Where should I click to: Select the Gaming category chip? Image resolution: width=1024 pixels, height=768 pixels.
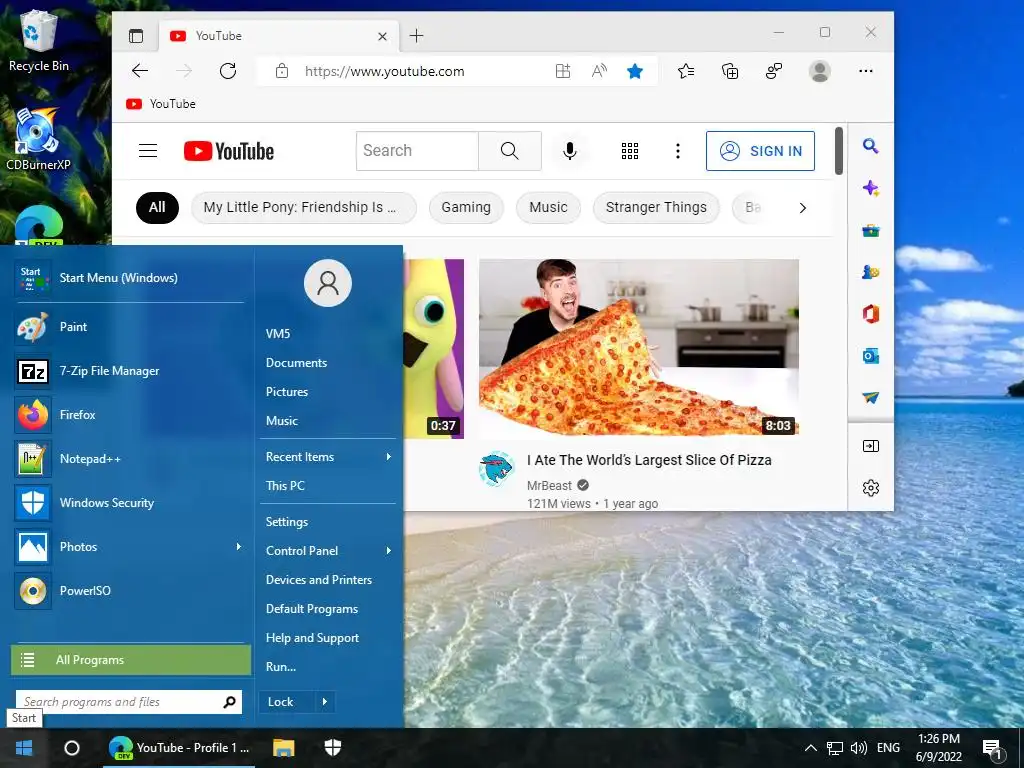point(466,208)
